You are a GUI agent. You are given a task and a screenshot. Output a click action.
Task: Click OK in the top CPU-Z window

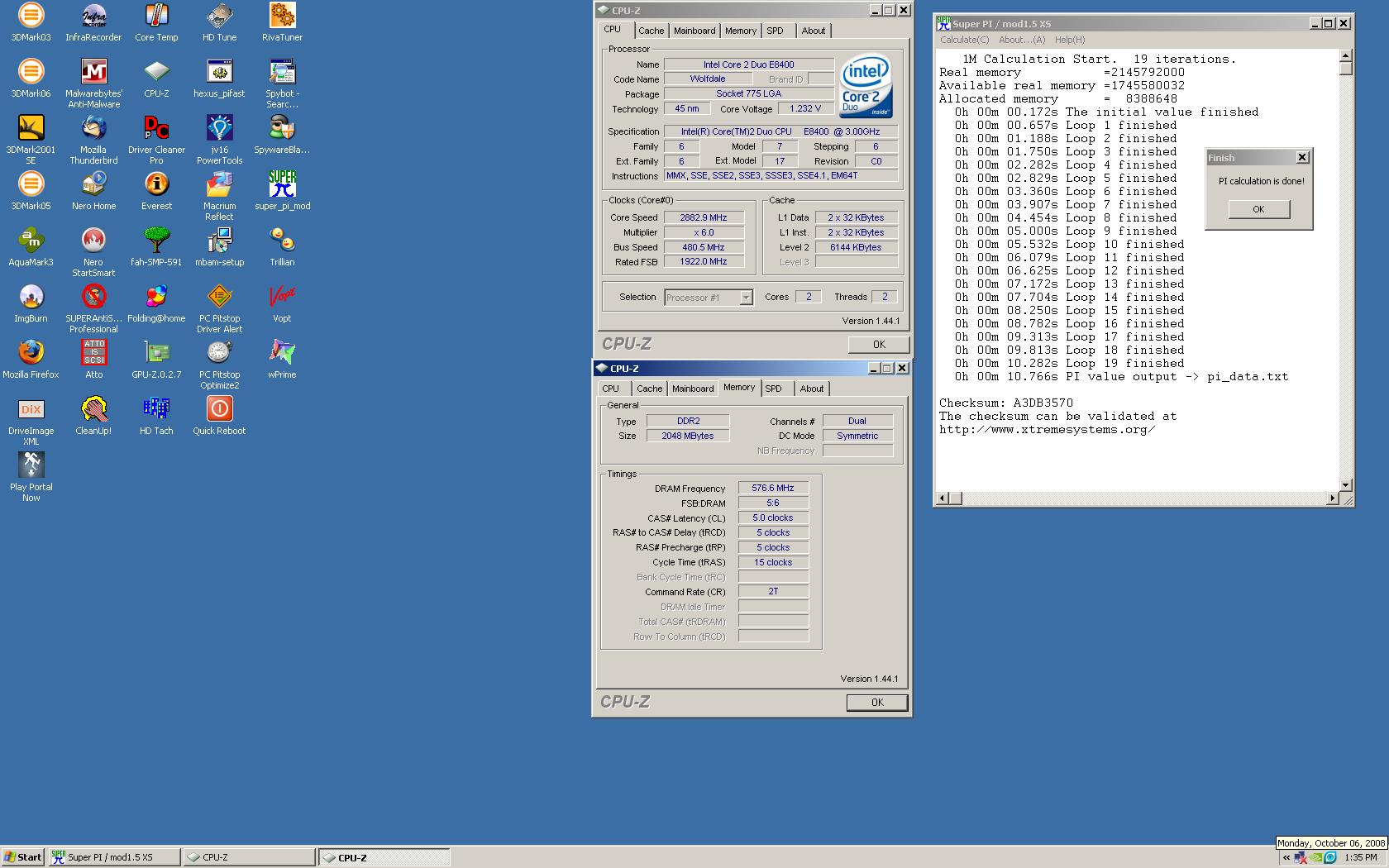879,345
